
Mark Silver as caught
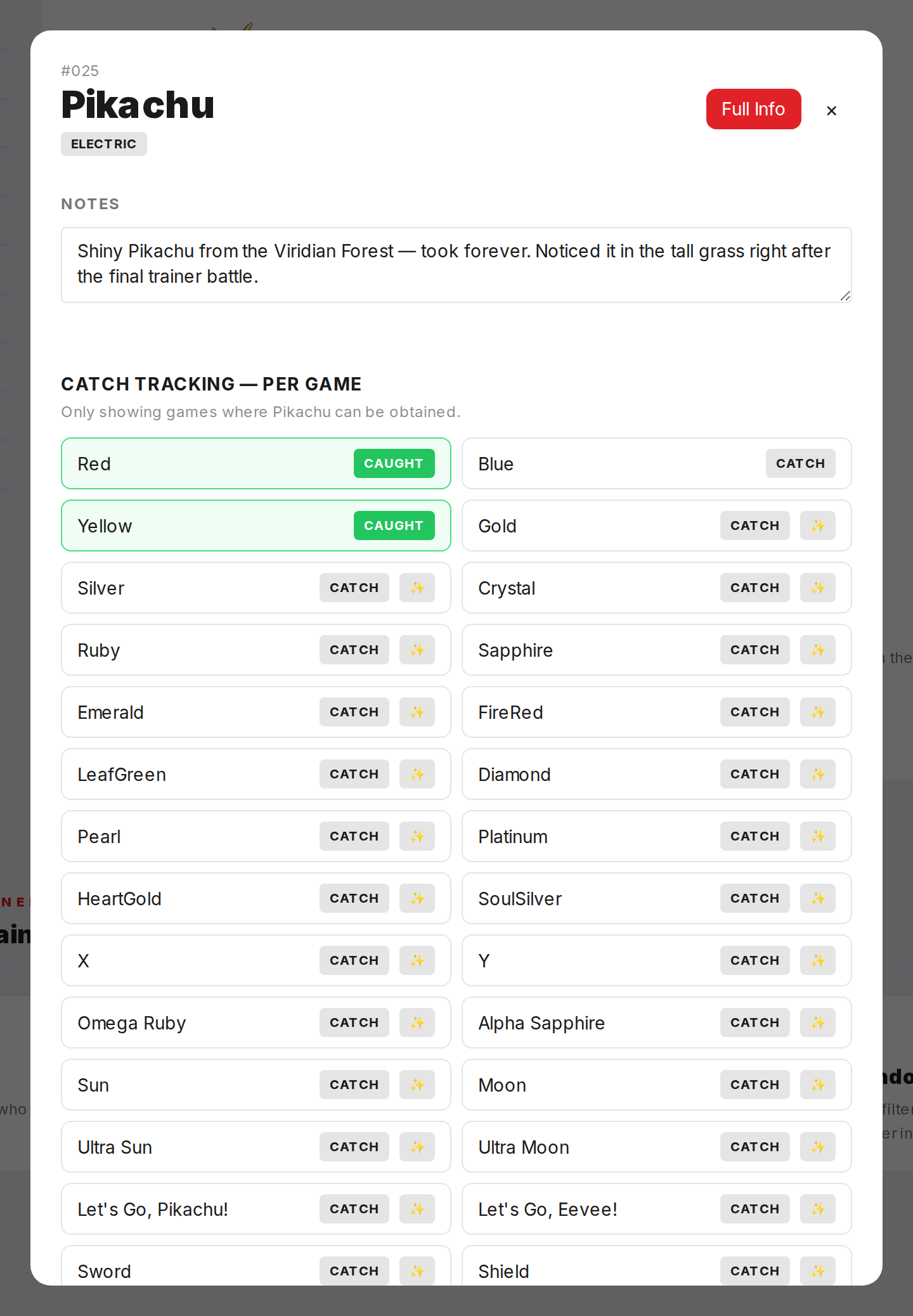pyautogui.click(x=354, y=588)
